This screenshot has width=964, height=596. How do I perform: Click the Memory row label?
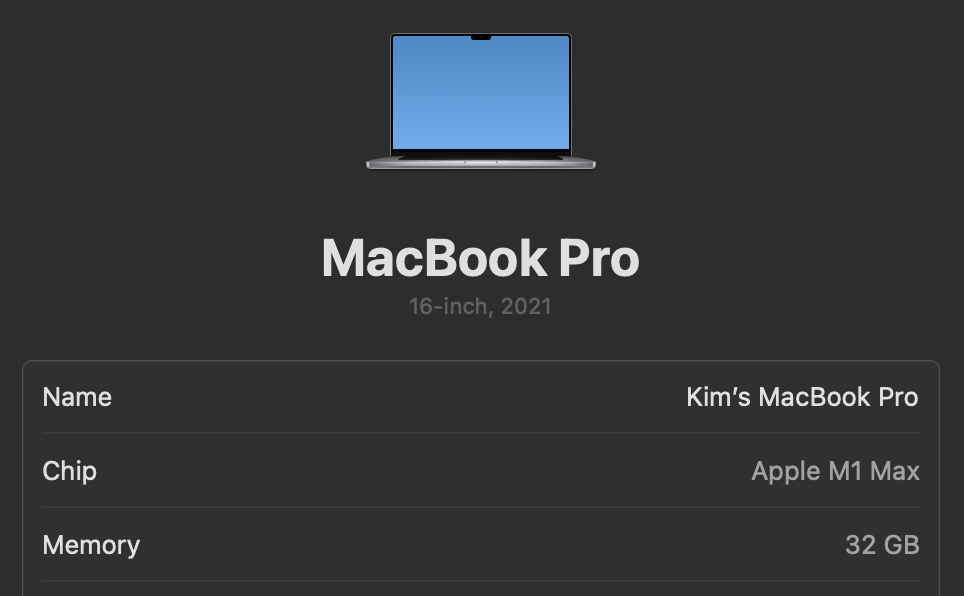click(91, 545)
